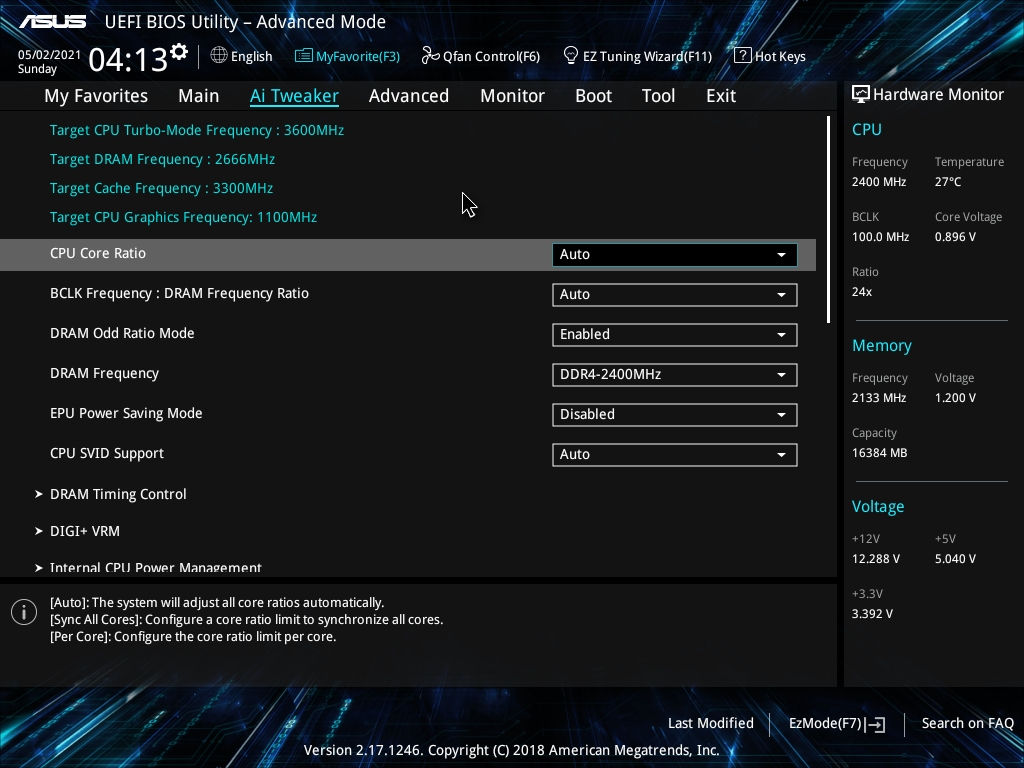Click Last Modified at the bottom

711,723
